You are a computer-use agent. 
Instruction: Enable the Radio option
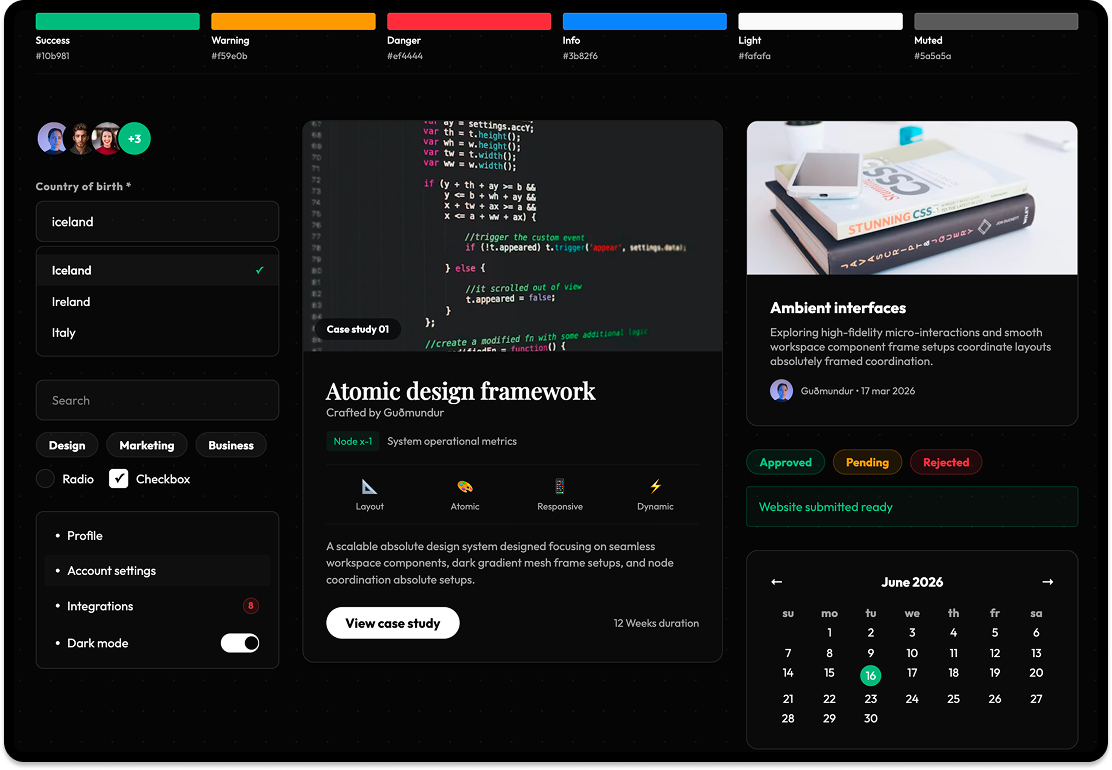(44, 478)
